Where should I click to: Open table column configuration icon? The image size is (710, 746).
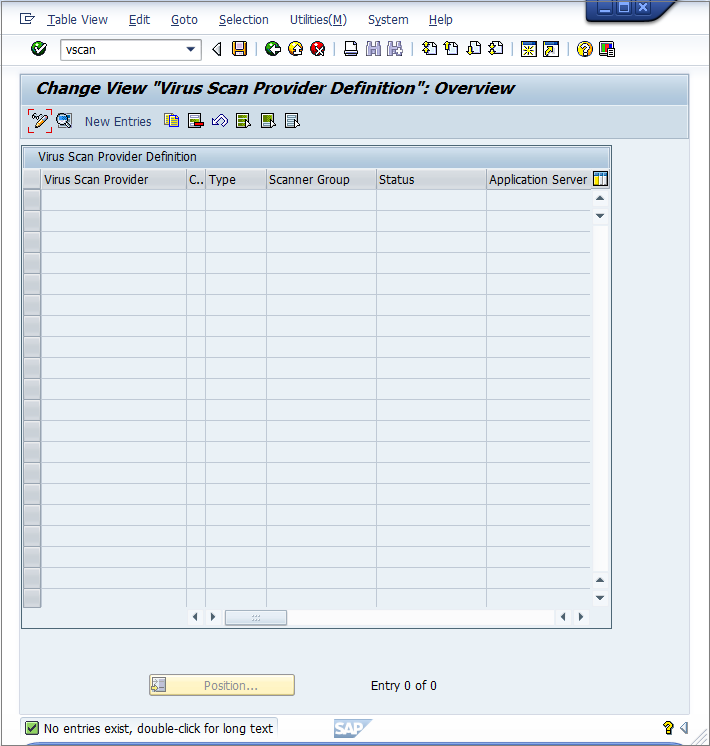pos(600,179)
